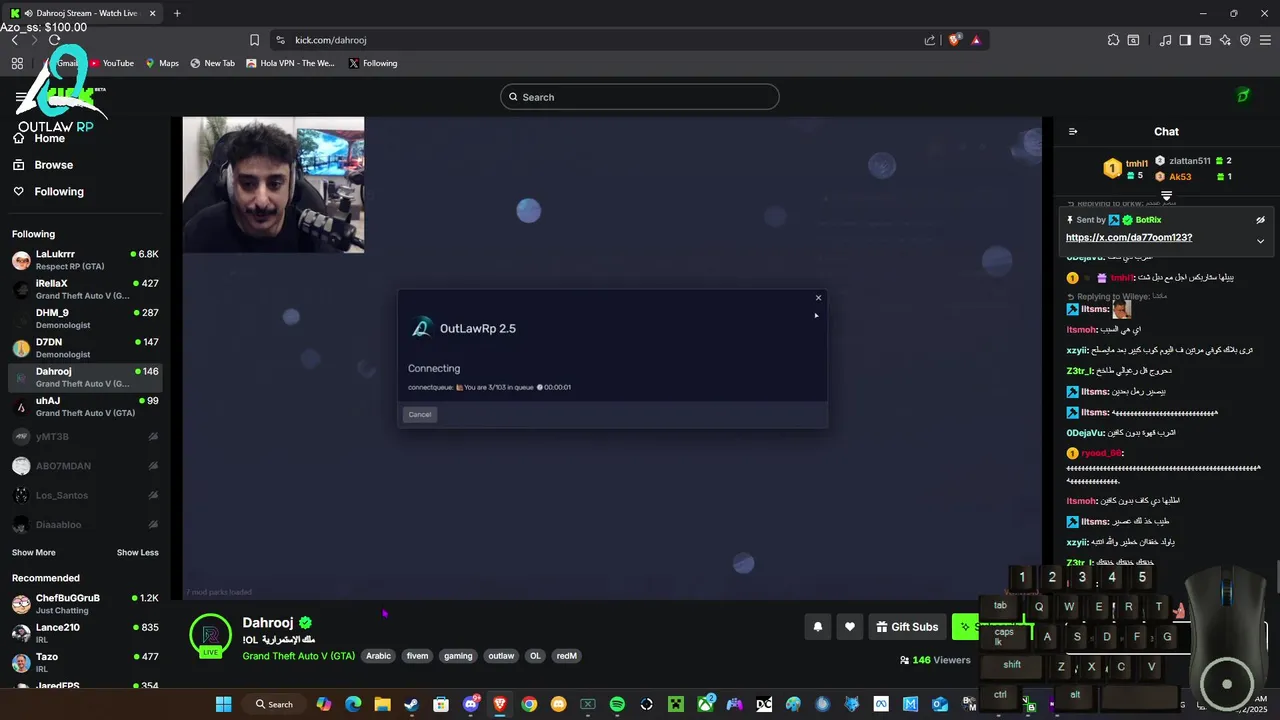Open the profile avatar menu
The image size is (1280, 720).
tap(1243, 96)
